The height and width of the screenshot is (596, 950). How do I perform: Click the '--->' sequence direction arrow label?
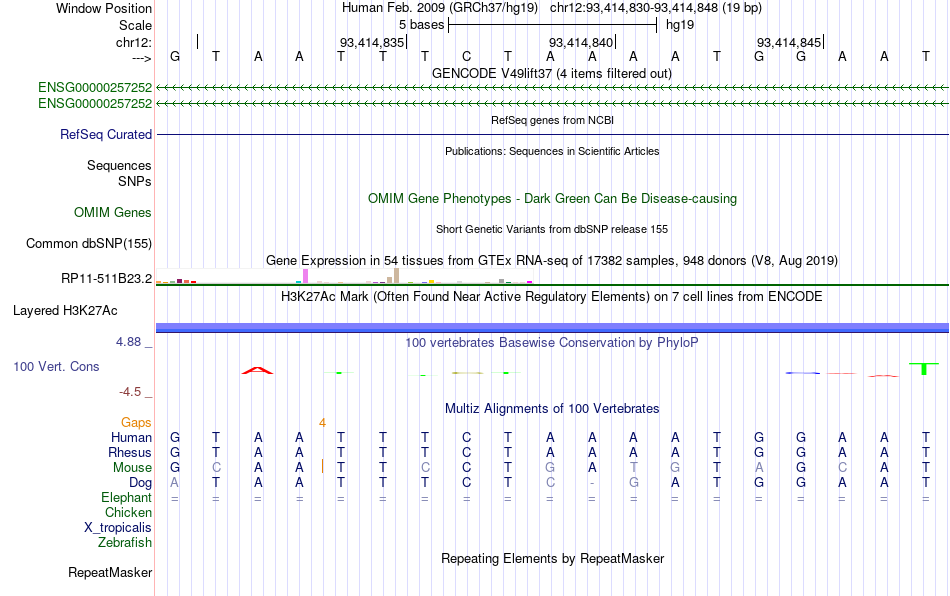(142, 58)
